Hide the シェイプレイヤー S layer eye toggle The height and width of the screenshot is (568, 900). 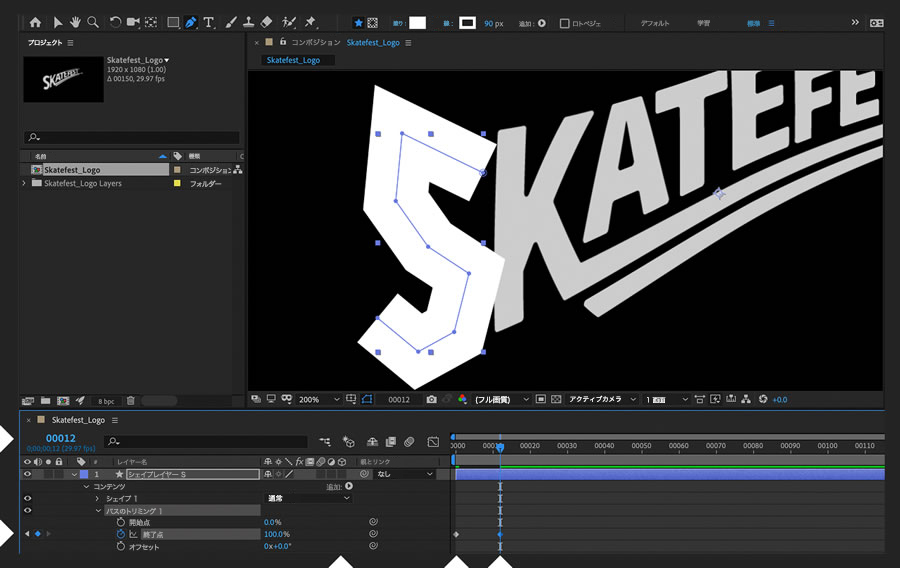pyautogui.click(x=27, y=474)
